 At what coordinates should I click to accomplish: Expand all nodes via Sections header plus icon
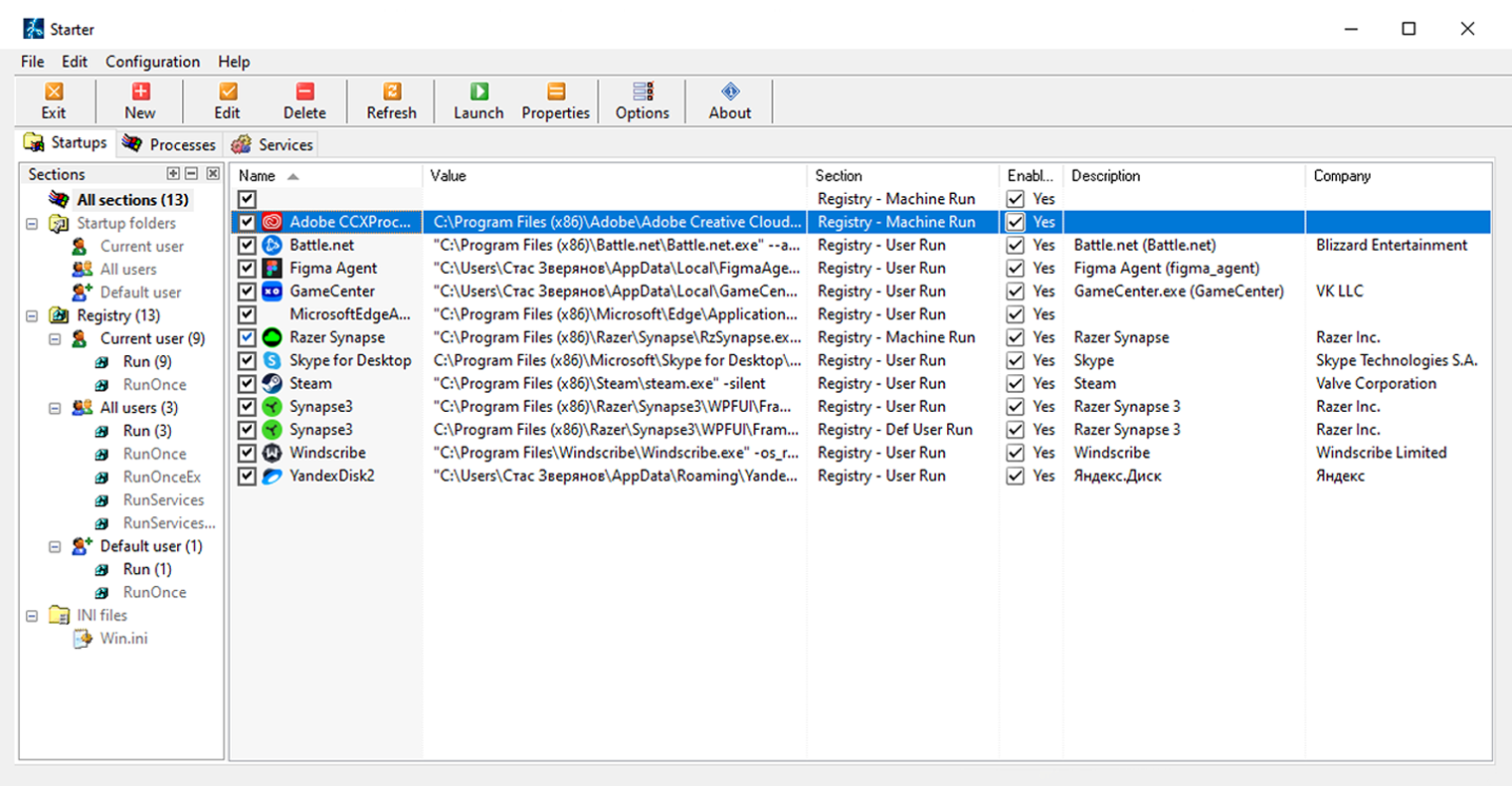173,173
